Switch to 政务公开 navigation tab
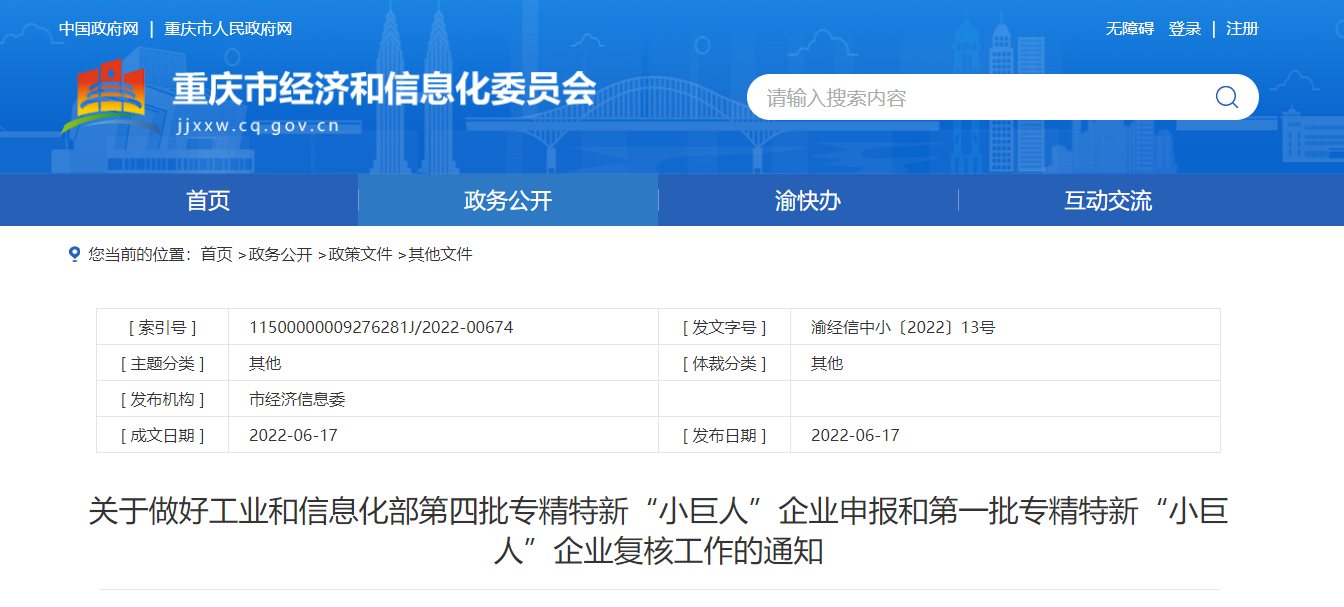Screen dimensions: 1344x607 click(508, 200)
